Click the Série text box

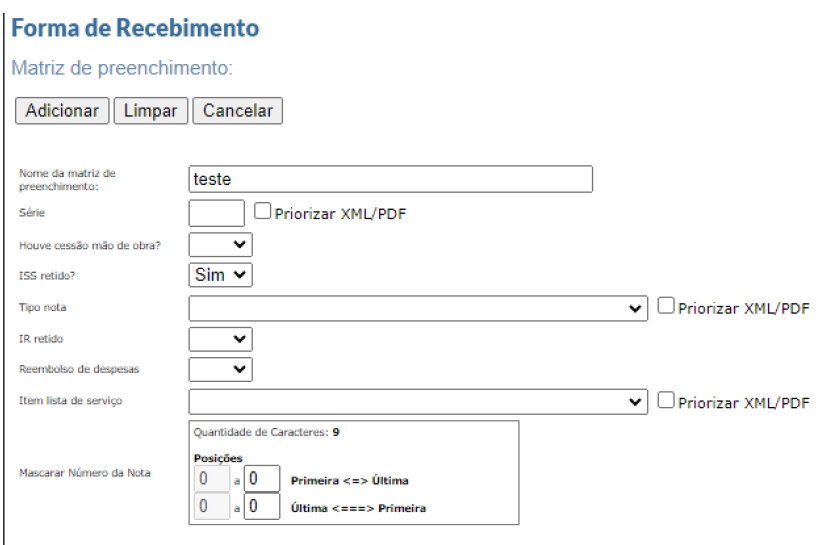[216, 212]
